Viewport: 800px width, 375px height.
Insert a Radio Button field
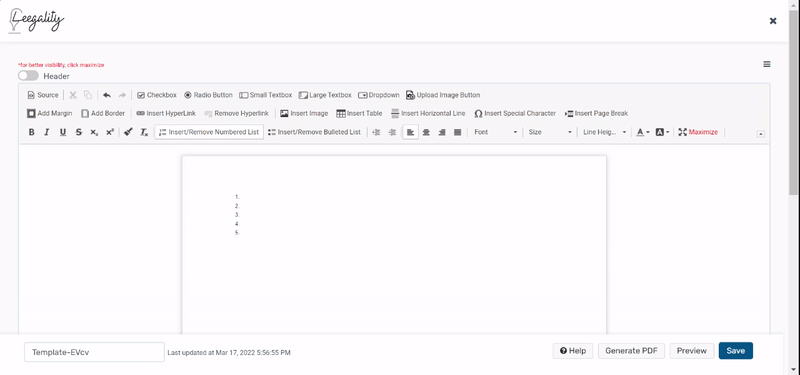click(x=208, y=95)
